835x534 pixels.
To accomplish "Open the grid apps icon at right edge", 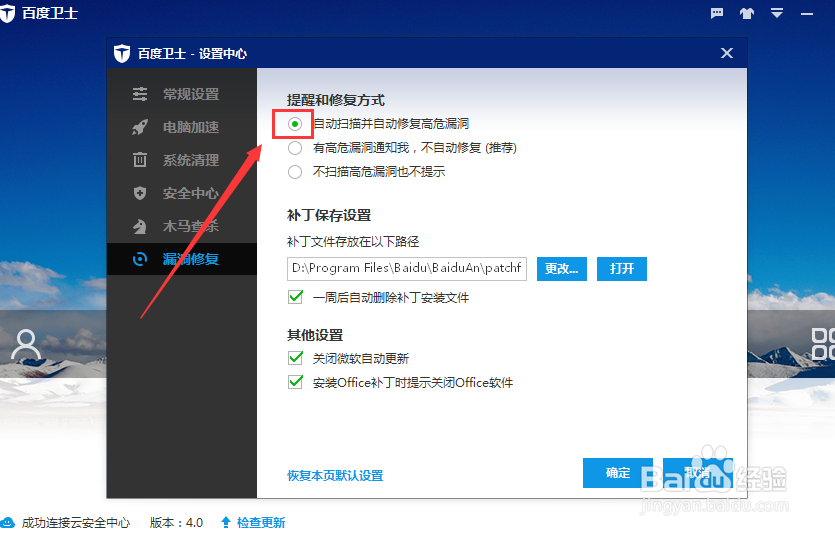I will 823,344.
